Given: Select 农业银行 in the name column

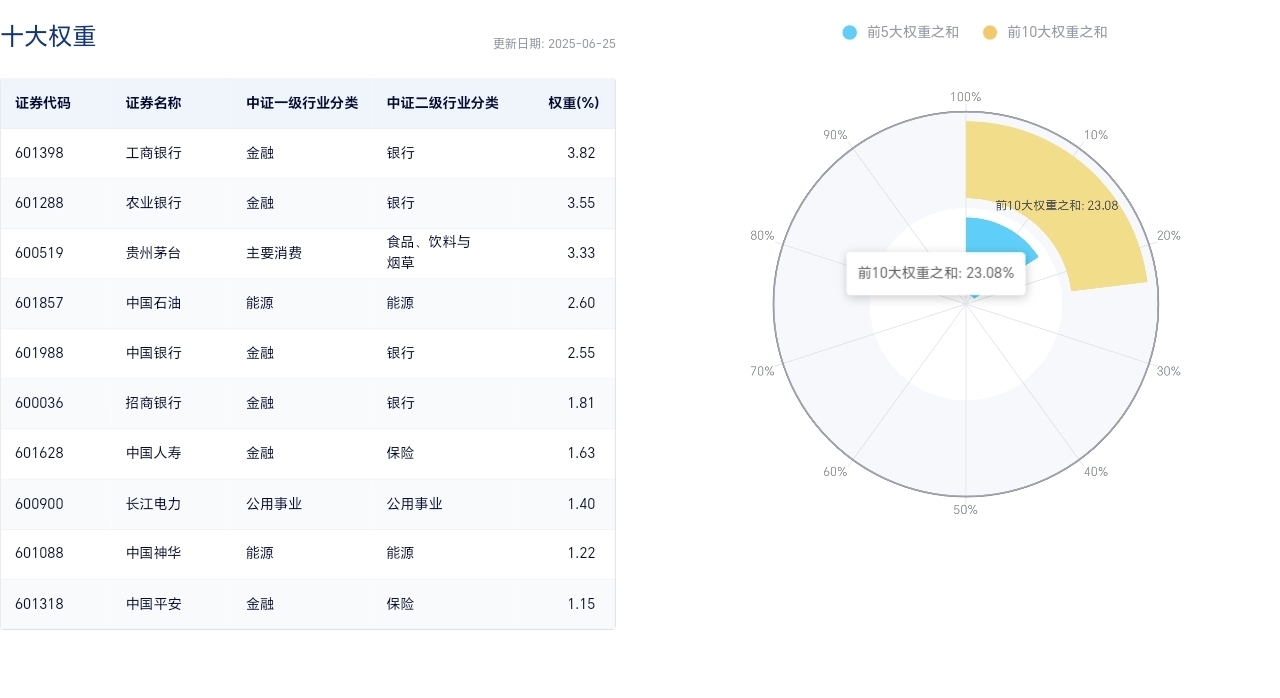Looking at the screenshot, I should [154, 203].
